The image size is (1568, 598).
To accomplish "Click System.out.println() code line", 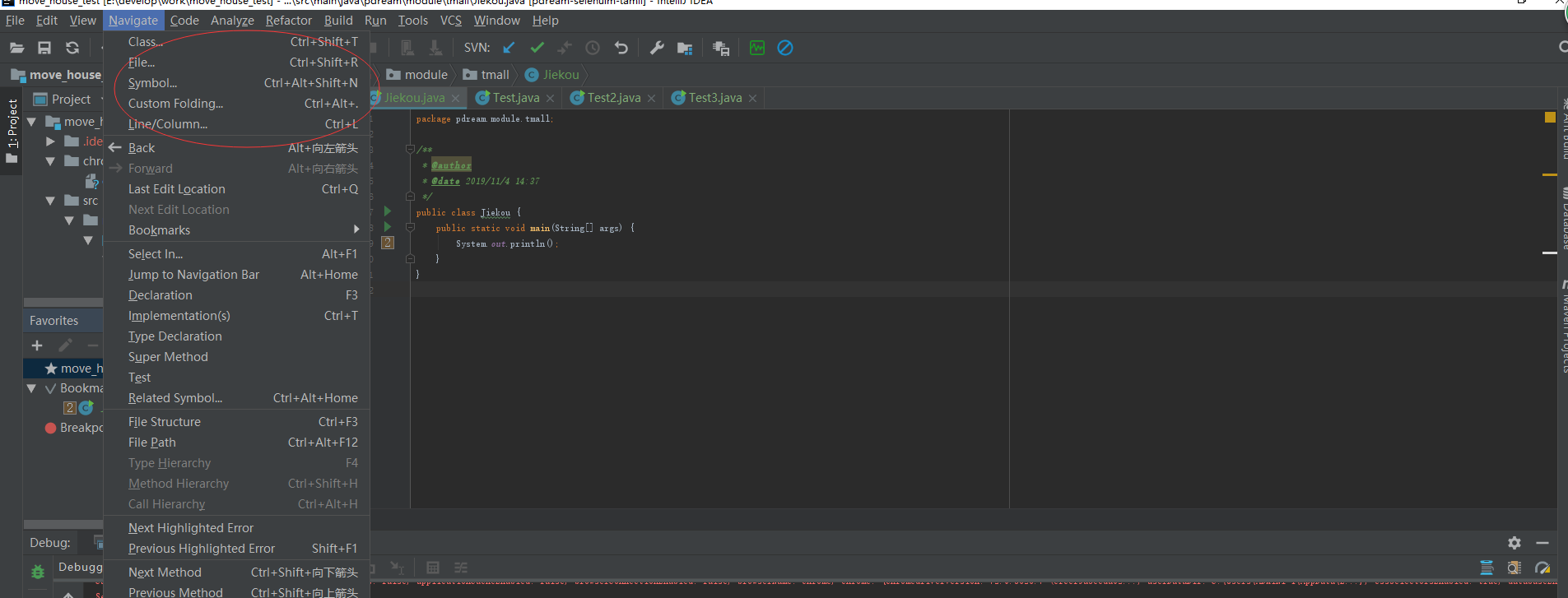I will click(507, 243).
